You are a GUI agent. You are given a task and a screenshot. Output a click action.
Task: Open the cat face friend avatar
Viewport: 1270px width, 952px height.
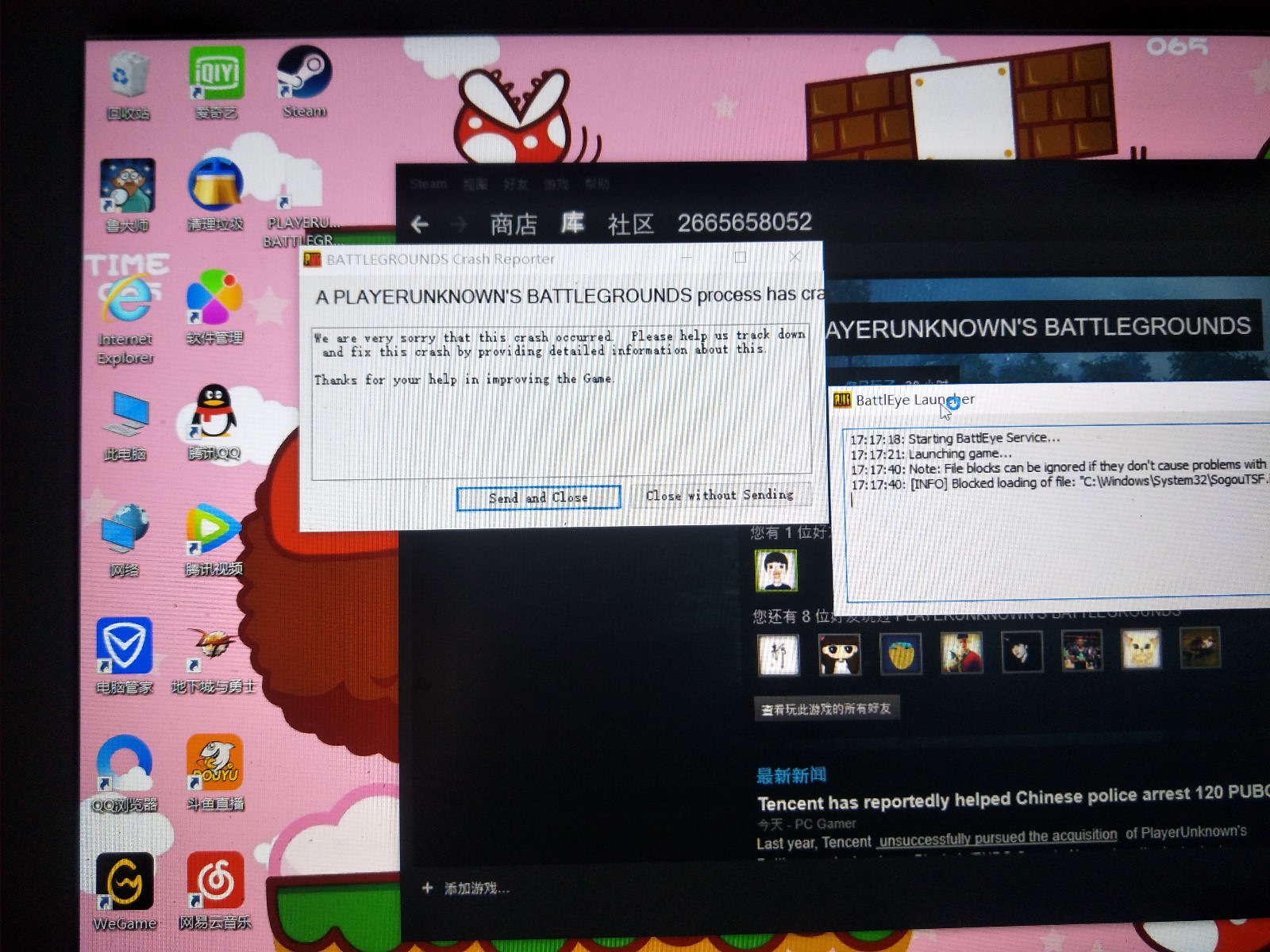(1141, 649)
